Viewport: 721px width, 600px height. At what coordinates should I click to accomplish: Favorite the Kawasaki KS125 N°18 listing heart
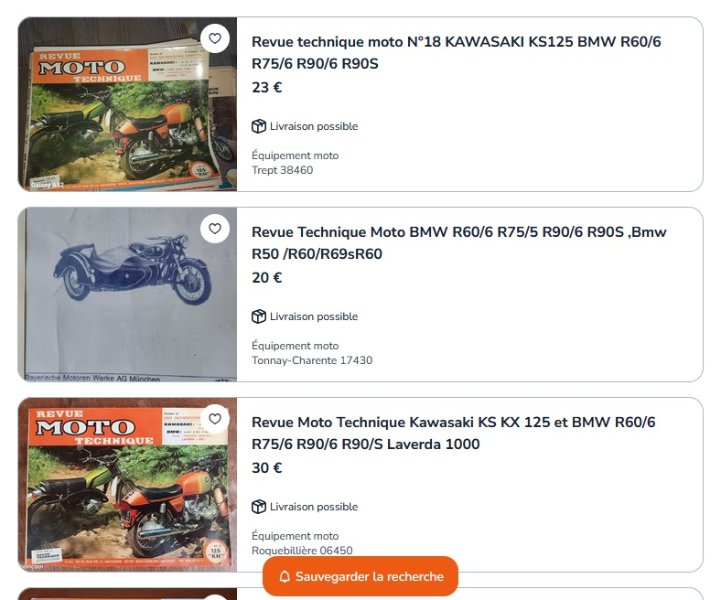(215, 39)
